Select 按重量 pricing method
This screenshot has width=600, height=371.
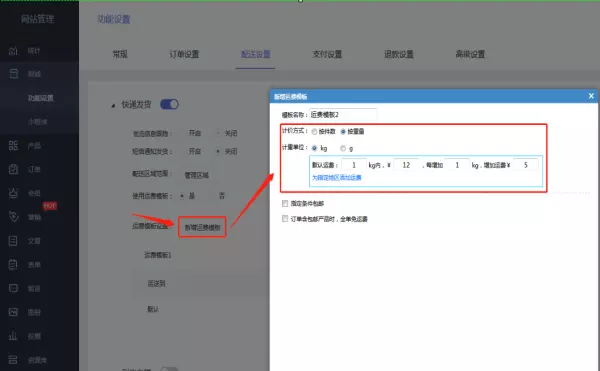pyautogui.click(x=343, y=132)
